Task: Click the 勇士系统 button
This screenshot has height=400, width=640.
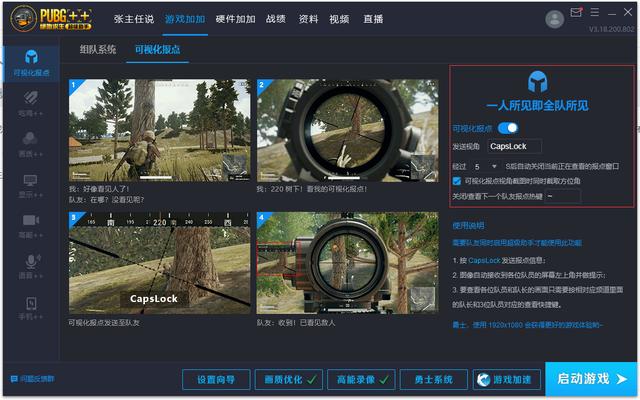Action: pos(433,380)
